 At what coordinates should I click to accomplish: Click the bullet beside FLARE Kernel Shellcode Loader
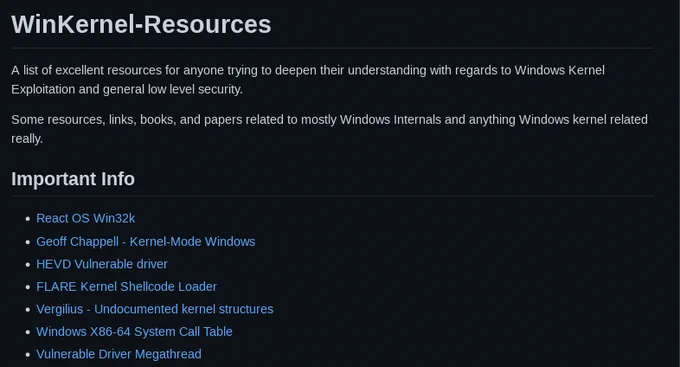click(x=28, y=287)
